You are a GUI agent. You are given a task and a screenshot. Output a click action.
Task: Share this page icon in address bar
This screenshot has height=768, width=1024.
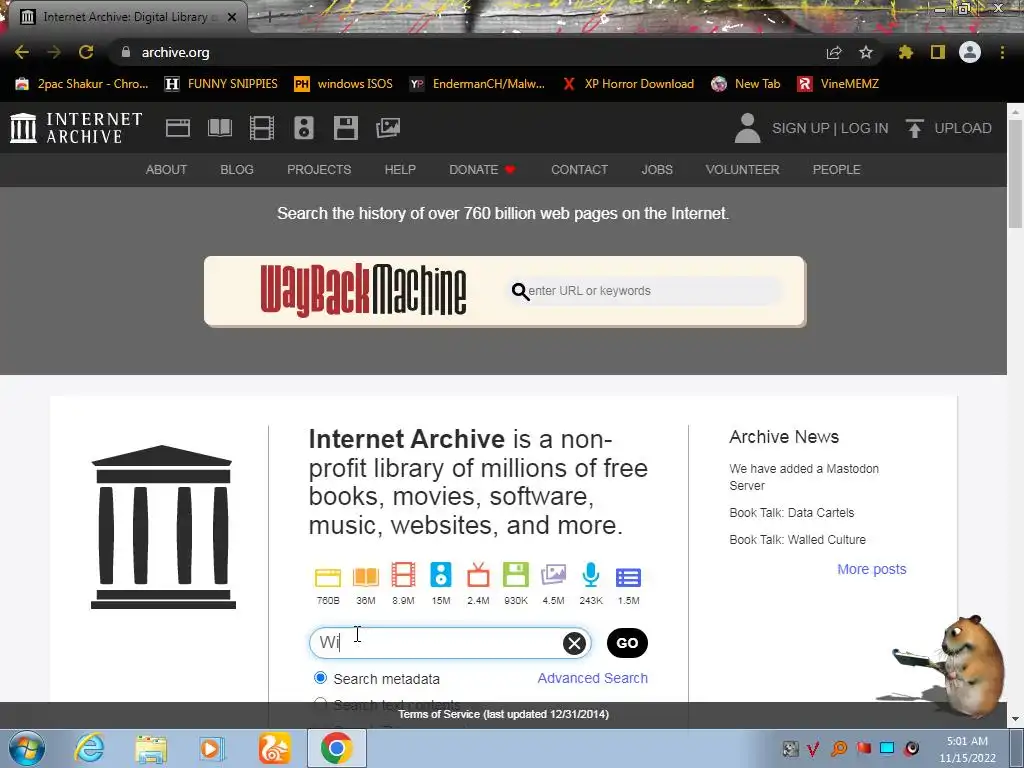(x=834, y=52)
